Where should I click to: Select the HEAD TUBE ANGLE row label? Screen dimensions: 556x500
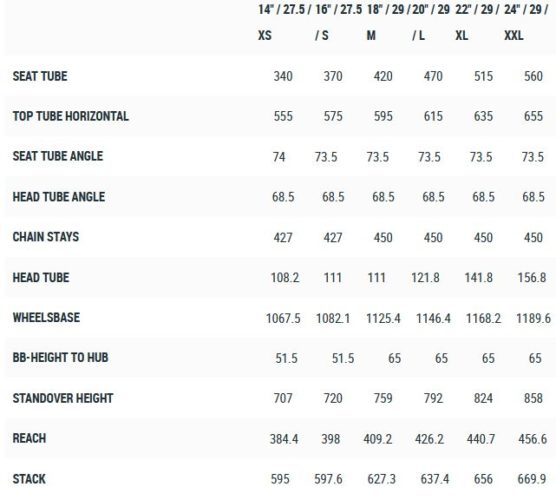pos(59,197)
